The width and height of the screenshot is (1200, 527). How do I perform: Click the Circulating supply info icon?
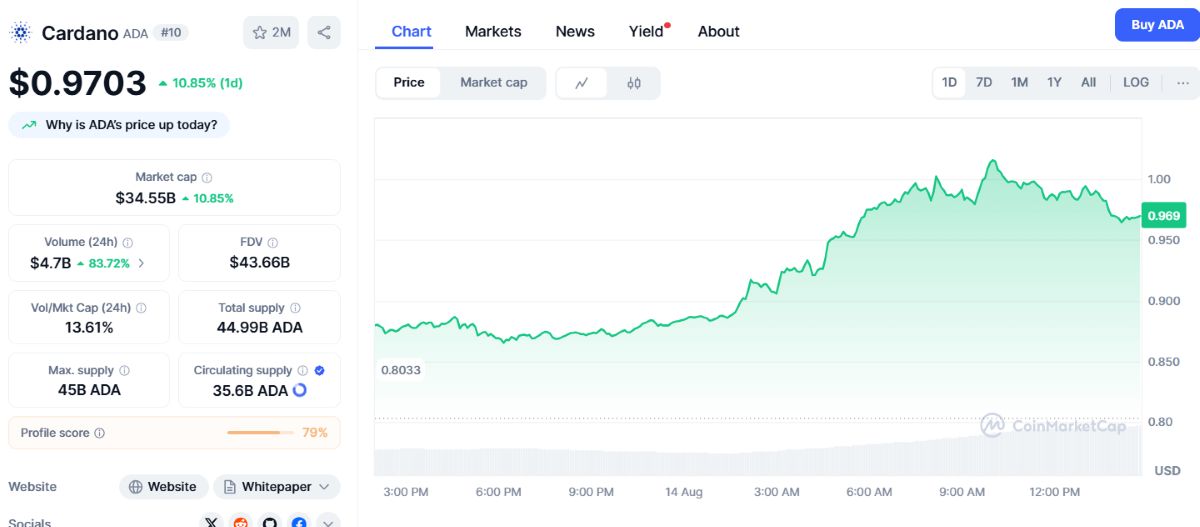click(303, 370)
